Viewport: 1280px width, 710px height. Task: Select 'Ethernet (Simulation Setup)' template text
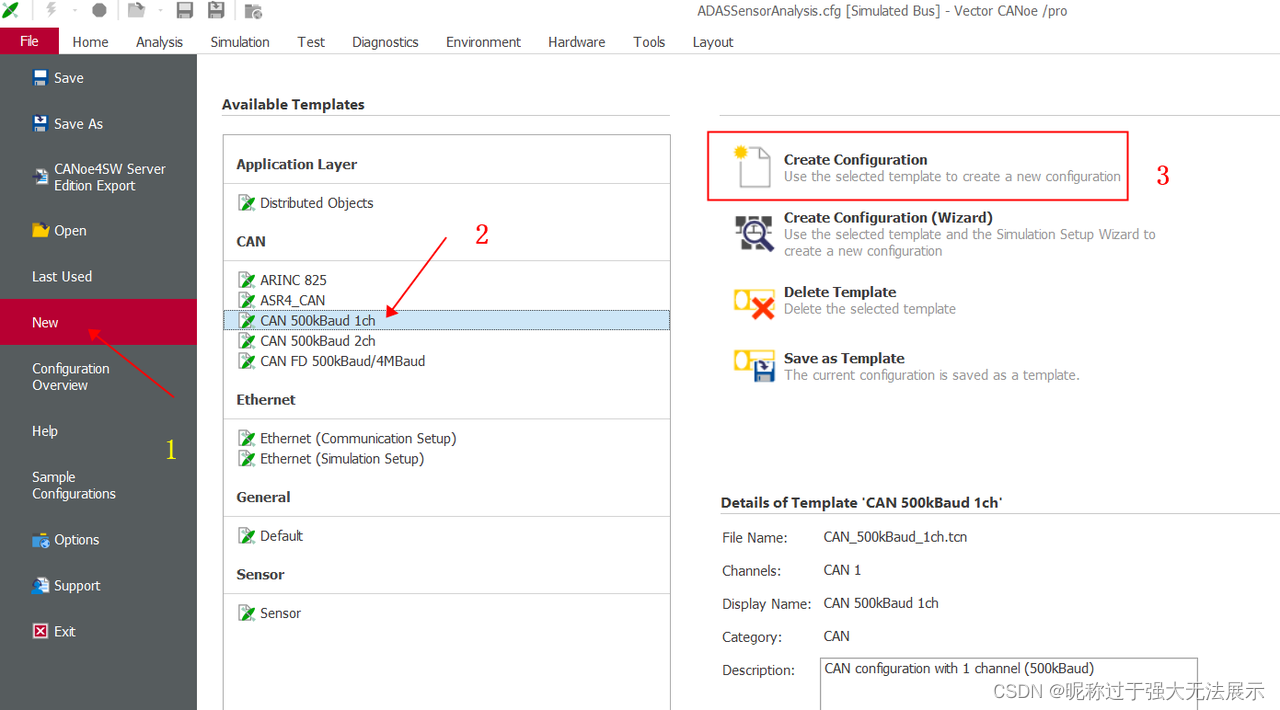pos(342,458)
